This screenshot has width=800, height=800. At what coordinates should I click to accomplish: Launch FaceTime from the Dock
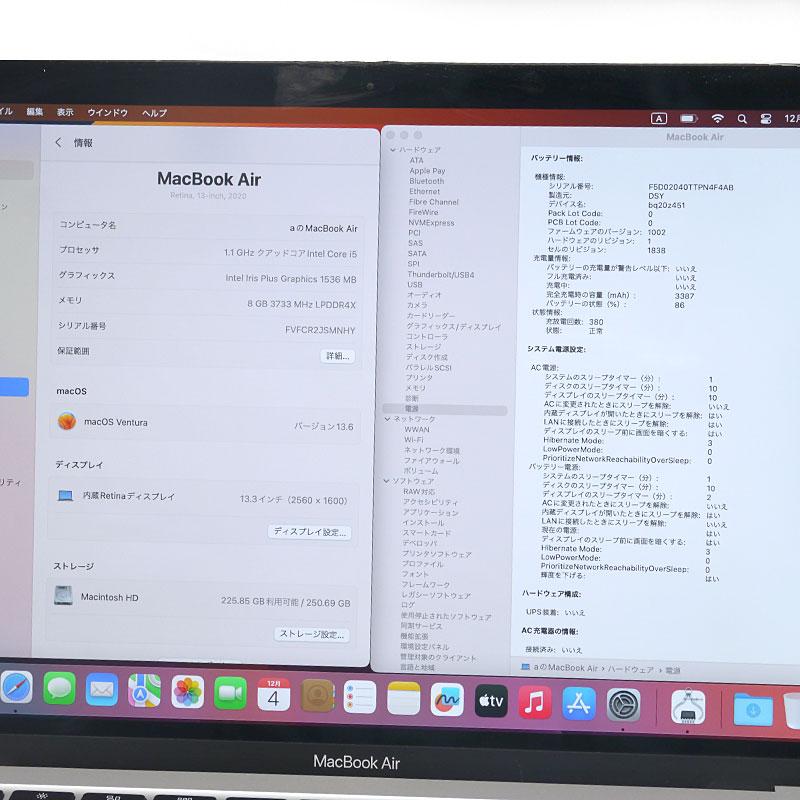(x=230, y=693)
